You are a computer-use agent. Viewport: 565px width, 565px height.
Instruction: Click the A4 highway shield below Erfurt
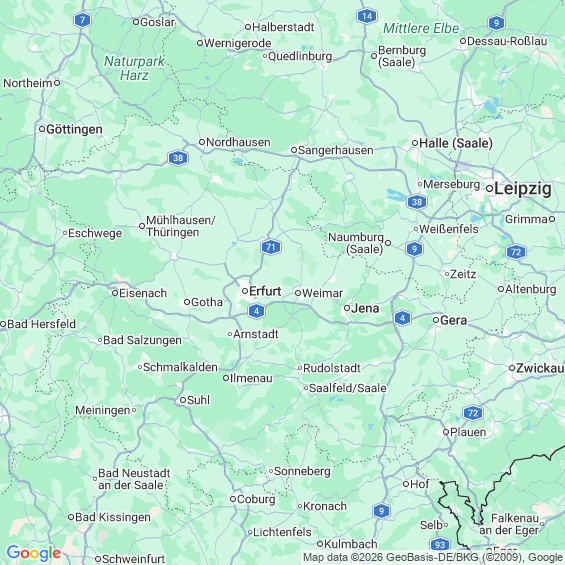[x=256, y=311]
